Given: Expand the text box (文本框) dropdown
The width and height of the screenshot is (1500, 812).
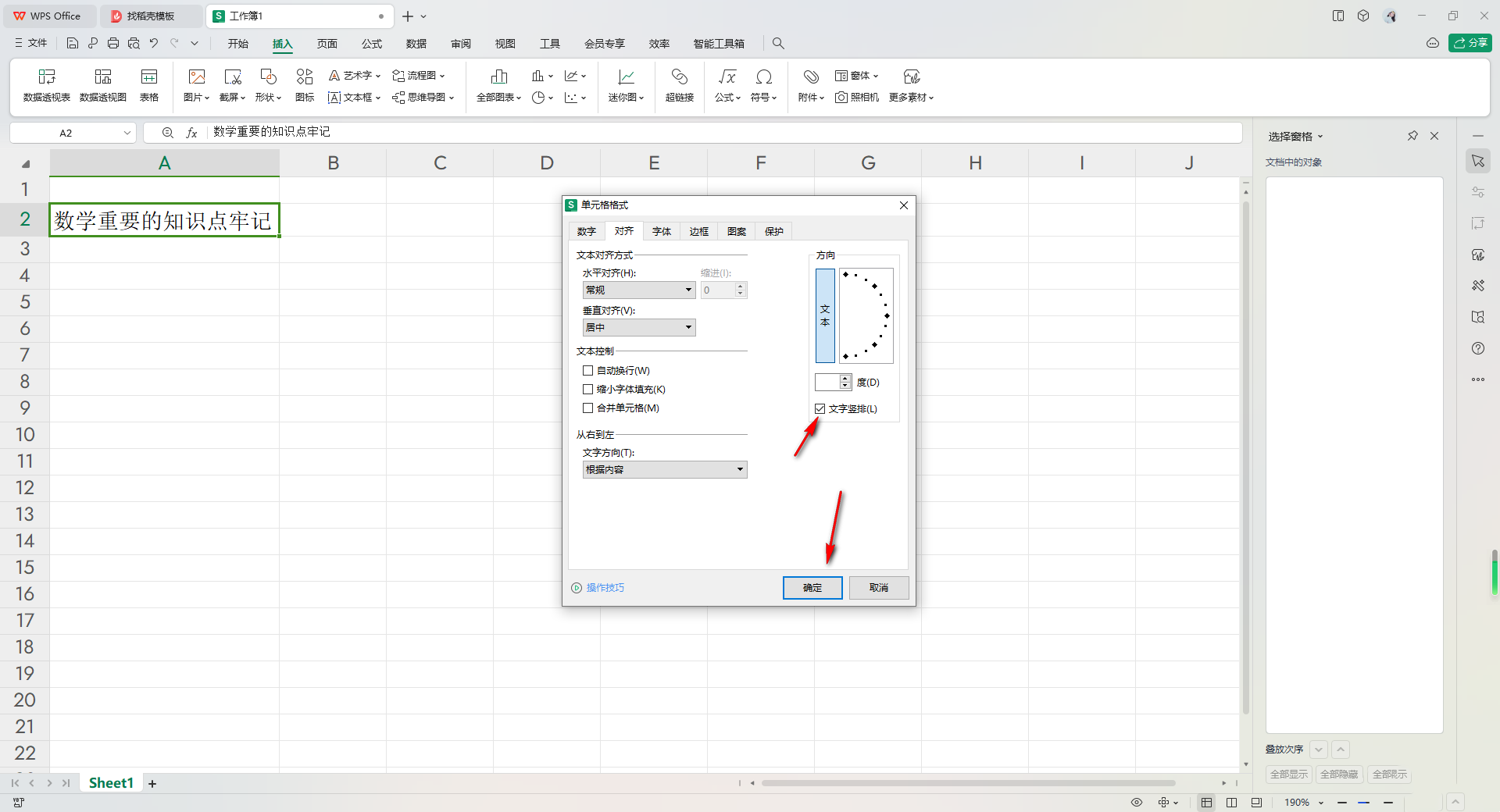Looking at the screenshot, I should [x=378, y=98].
